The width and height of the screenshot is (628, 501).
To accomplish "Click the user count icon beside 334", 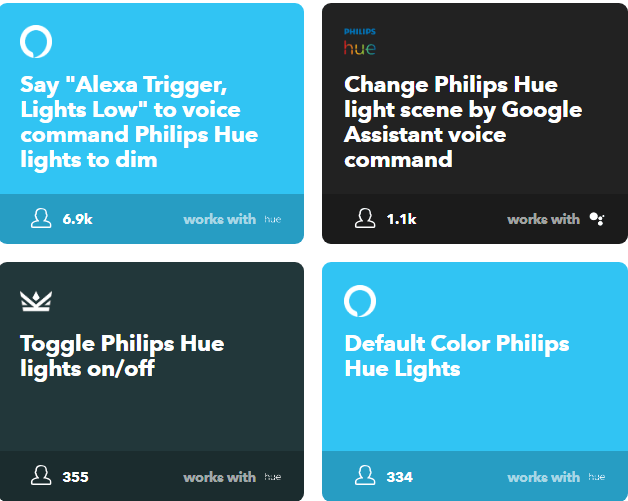I will [365, 477].
